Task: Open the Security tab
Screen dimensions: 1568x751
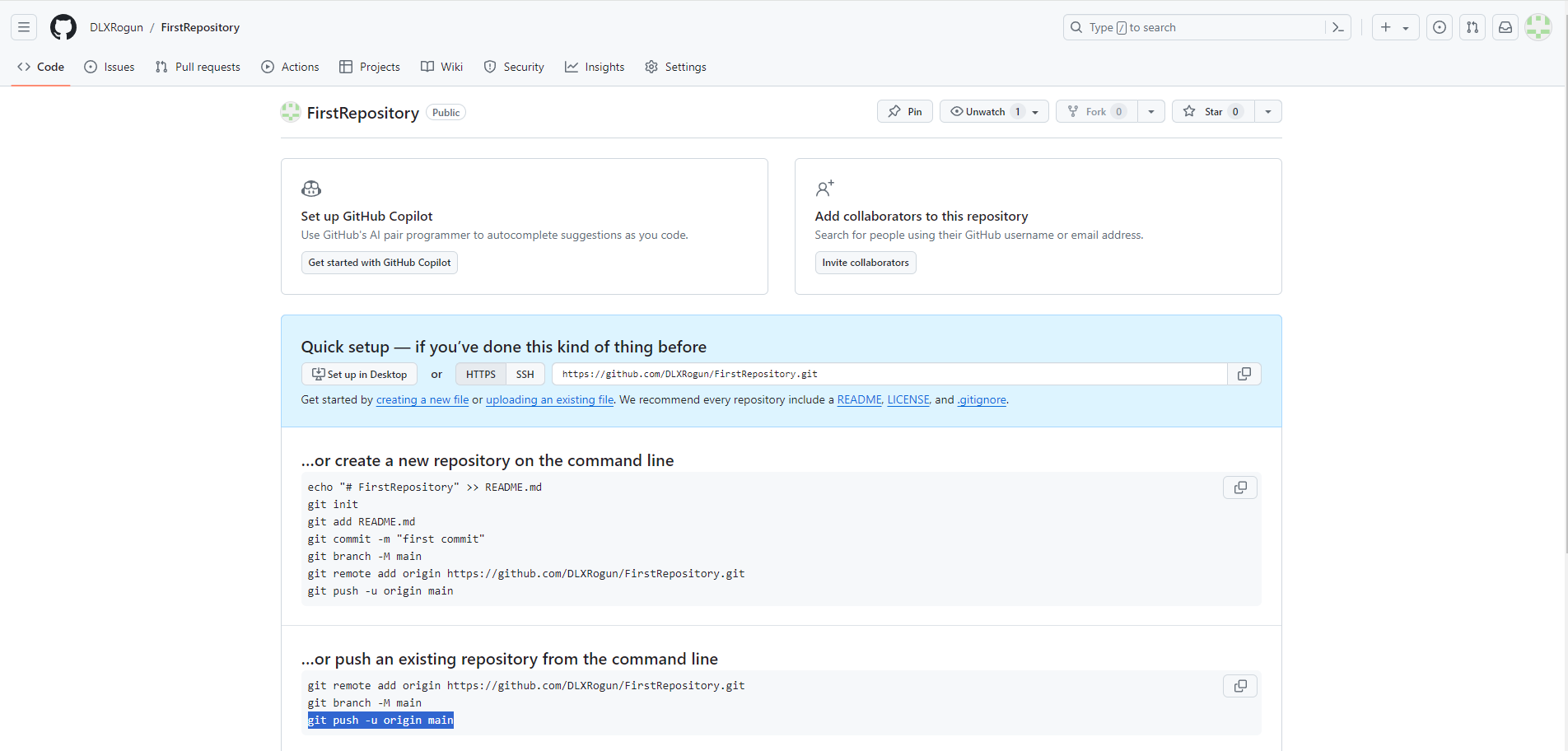Action: [x=514, y=67]
